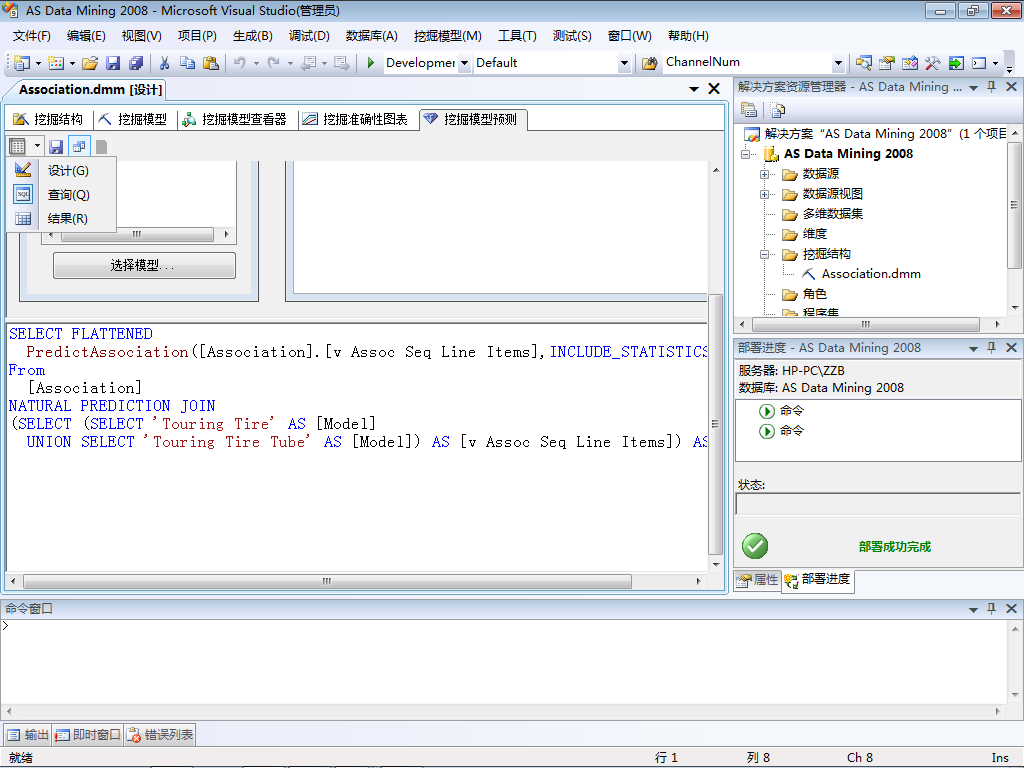1024x768 pixels.
Task: Switch to the 挖掘结构 tab
Action: click(48, 119)
